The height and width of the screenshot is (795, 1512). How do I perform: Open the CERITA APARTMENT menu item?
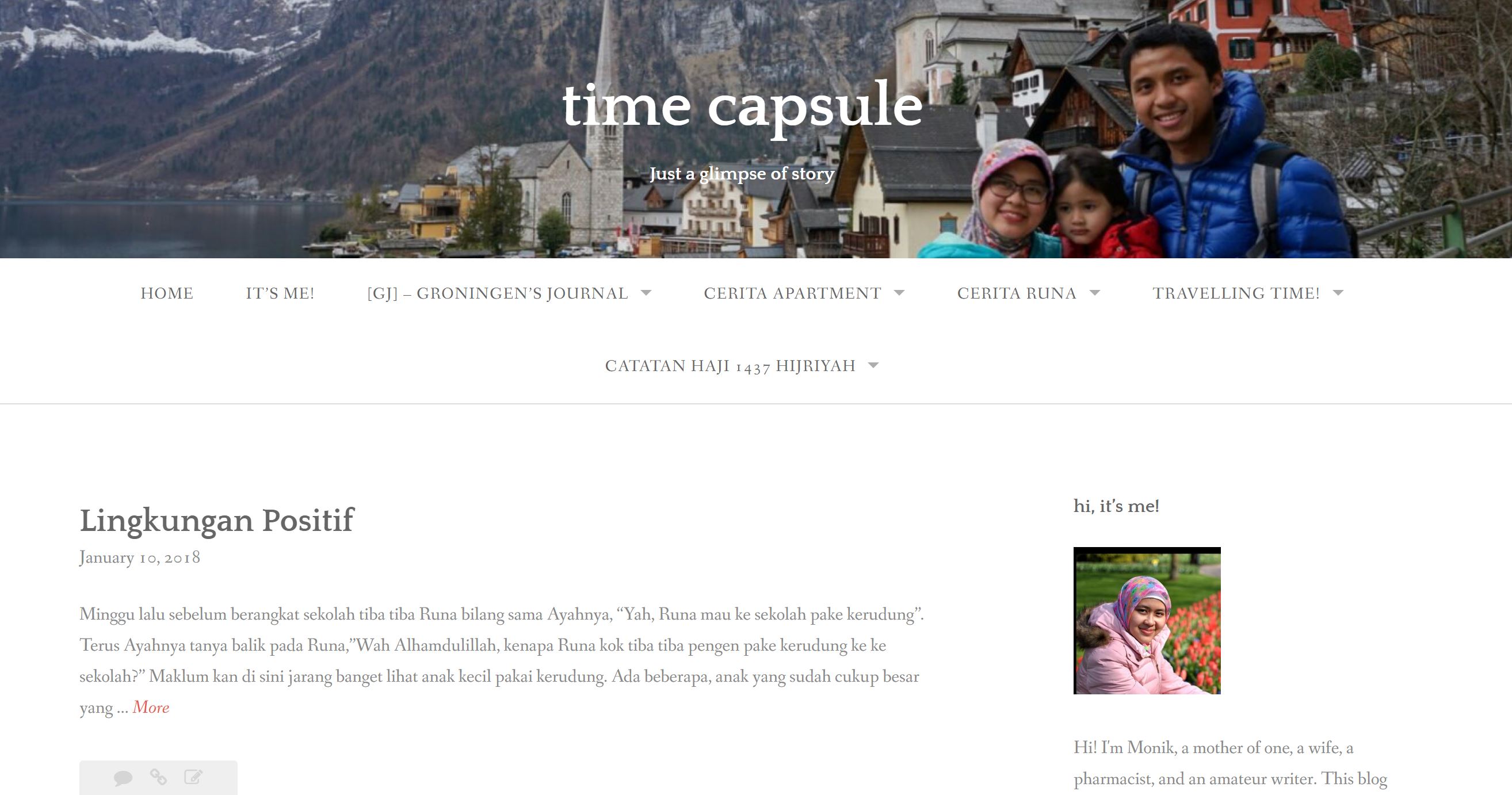(792, 293)
